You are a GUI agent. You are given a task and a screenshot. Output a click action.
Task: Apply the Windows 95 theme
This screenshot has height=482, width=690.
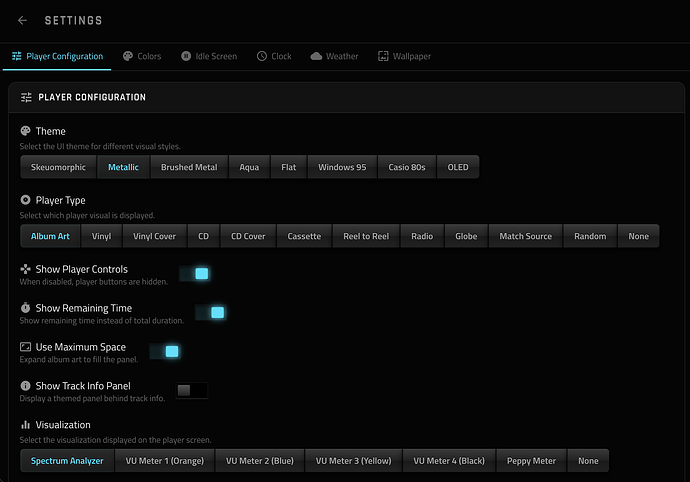click(x=342, y=167)
